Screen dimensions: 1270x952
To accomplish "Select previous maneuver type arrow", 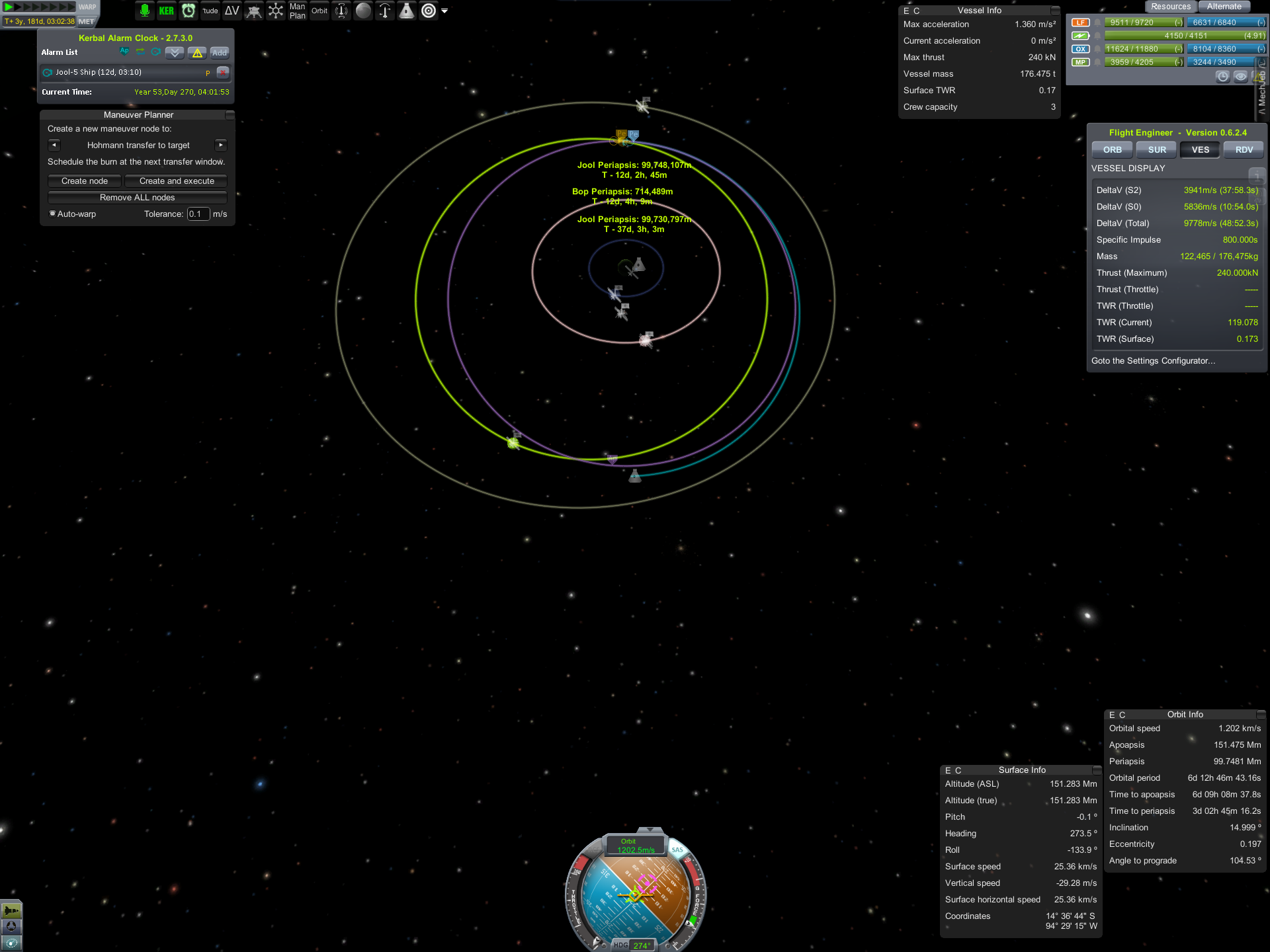I will [54, 145].
